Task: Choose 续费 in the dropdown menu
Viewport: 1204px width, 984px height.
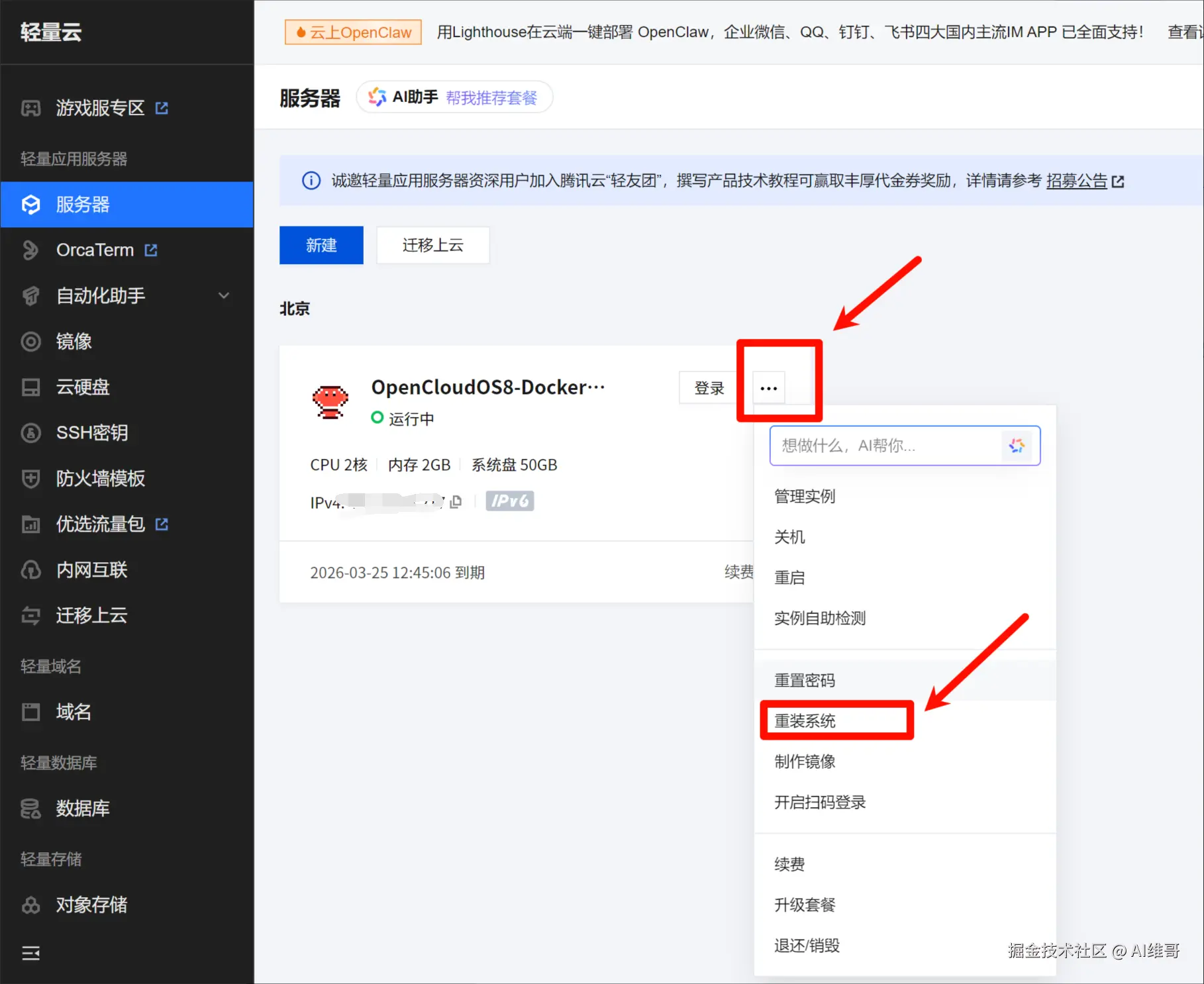Action: tap(905, 865)
